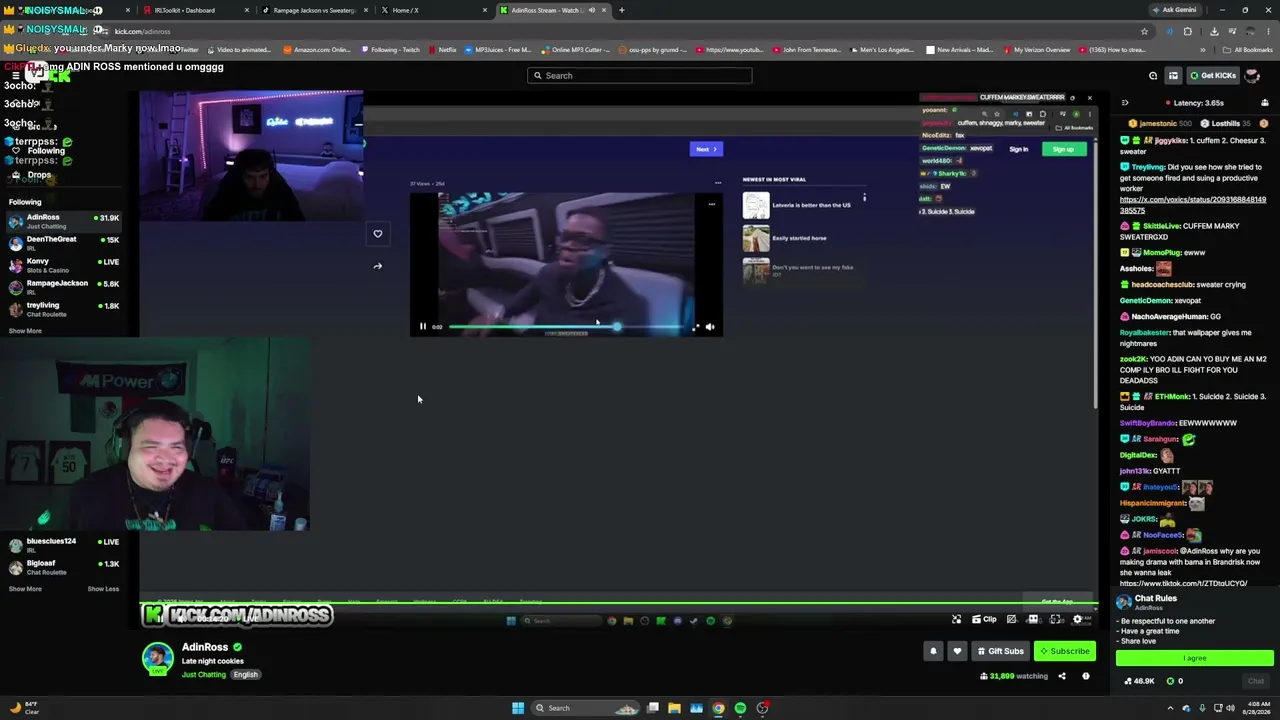Screen dimensions: 1280x720
Task: Click the Windows taskbar search box
Action: (586, 708)
